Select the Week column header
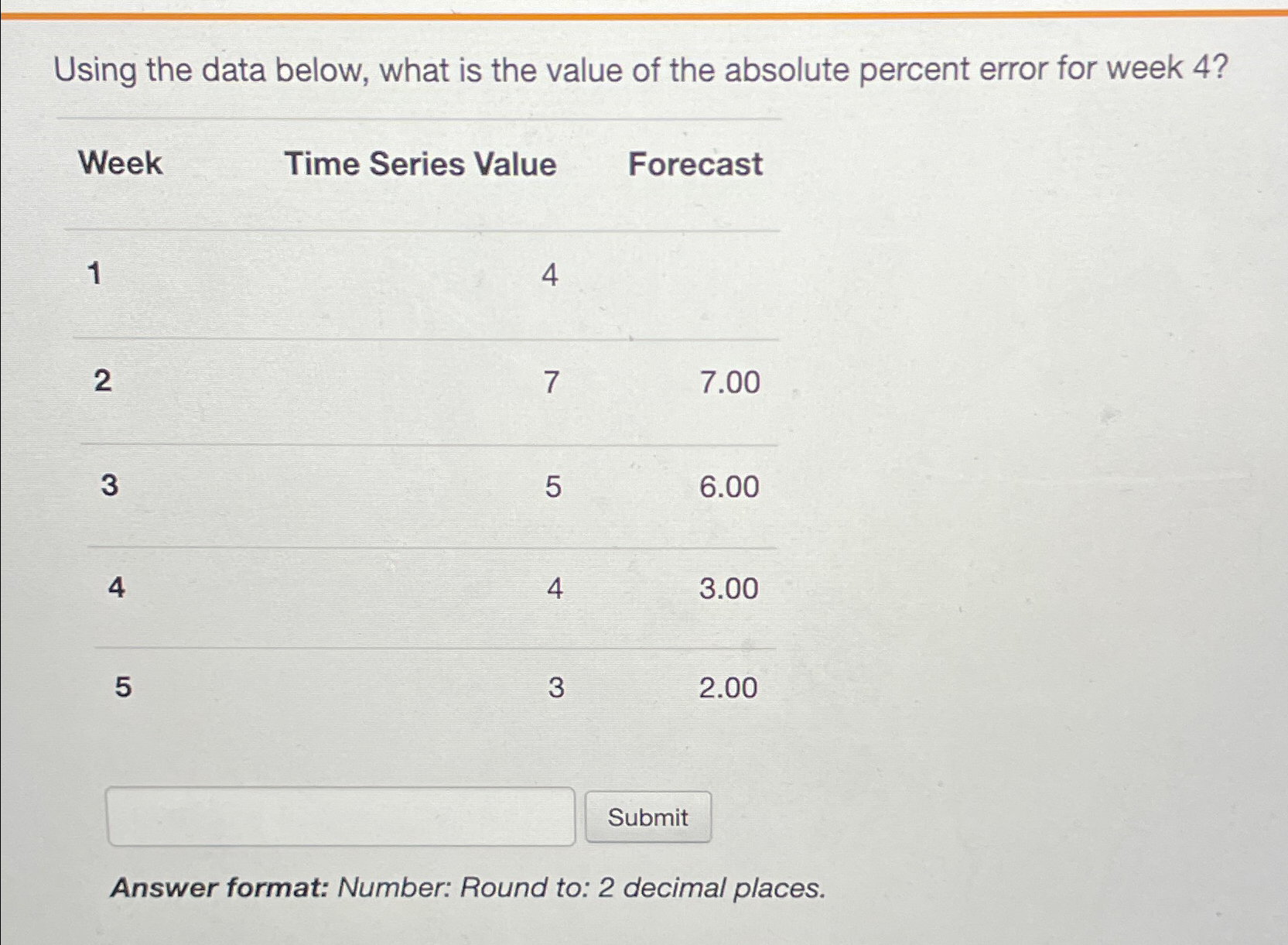This screenshot has height=945, width=1288. tap(120, 163)
